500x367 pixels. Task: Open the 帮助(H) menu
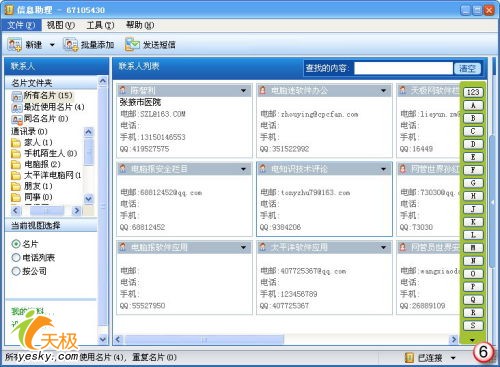[140, 25]
